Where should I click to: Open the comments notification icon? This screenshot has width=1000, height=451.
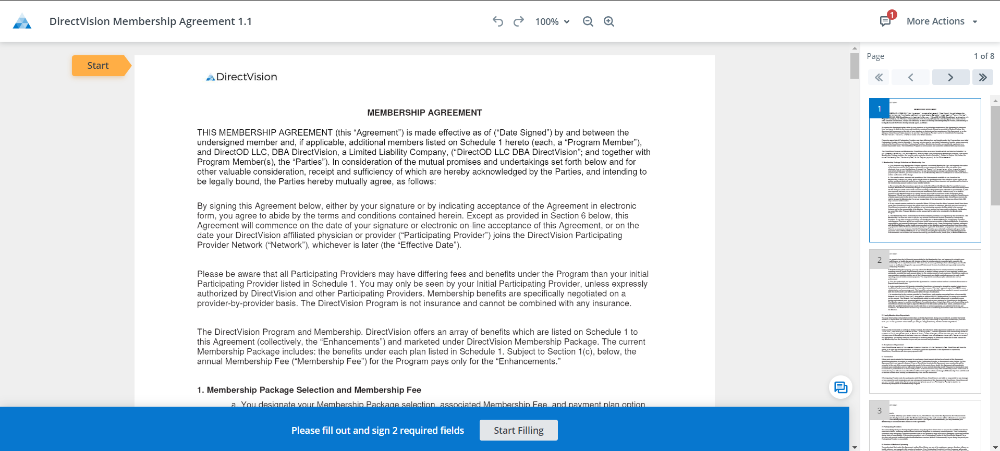pyautogui.click(x=885, y=21)
